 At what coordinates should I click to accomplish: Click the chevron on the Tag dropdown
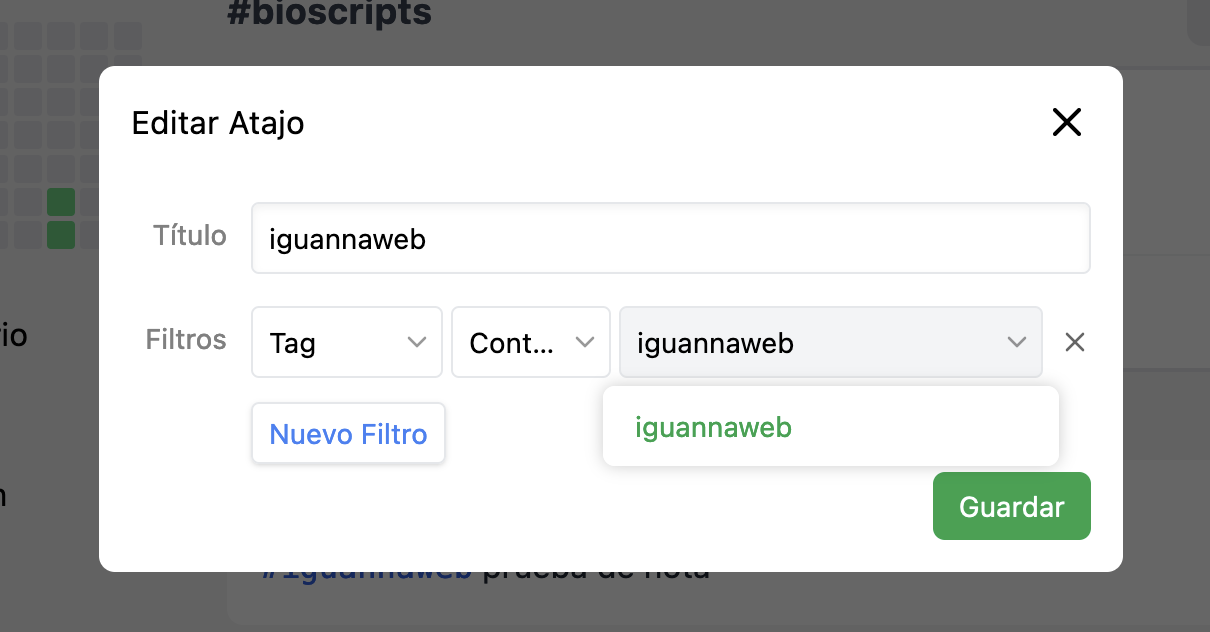pyautogui.click(x=417, y=342)
